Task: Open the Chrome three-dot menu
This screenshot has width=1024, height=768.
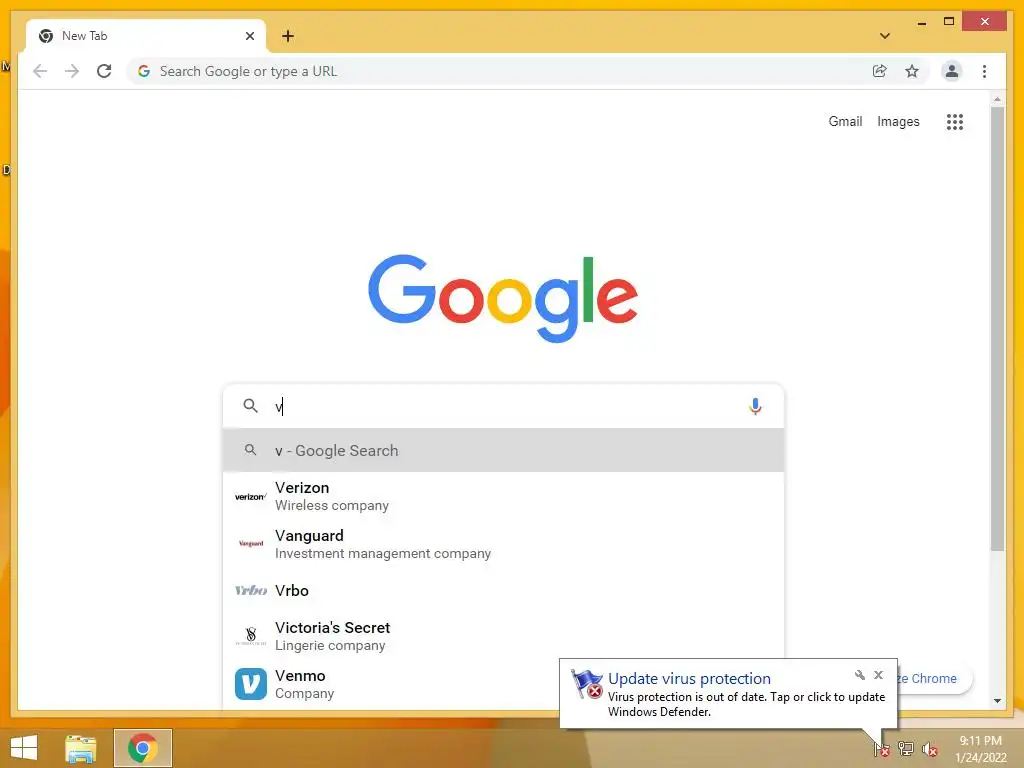Action: (984, 71)
